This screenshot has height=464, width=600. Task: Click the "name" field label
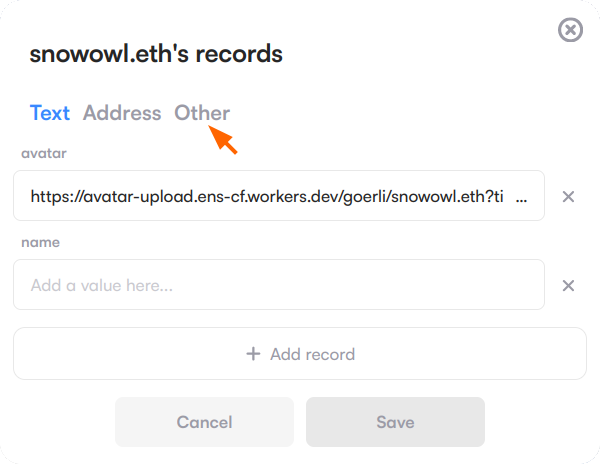[40, 242]
